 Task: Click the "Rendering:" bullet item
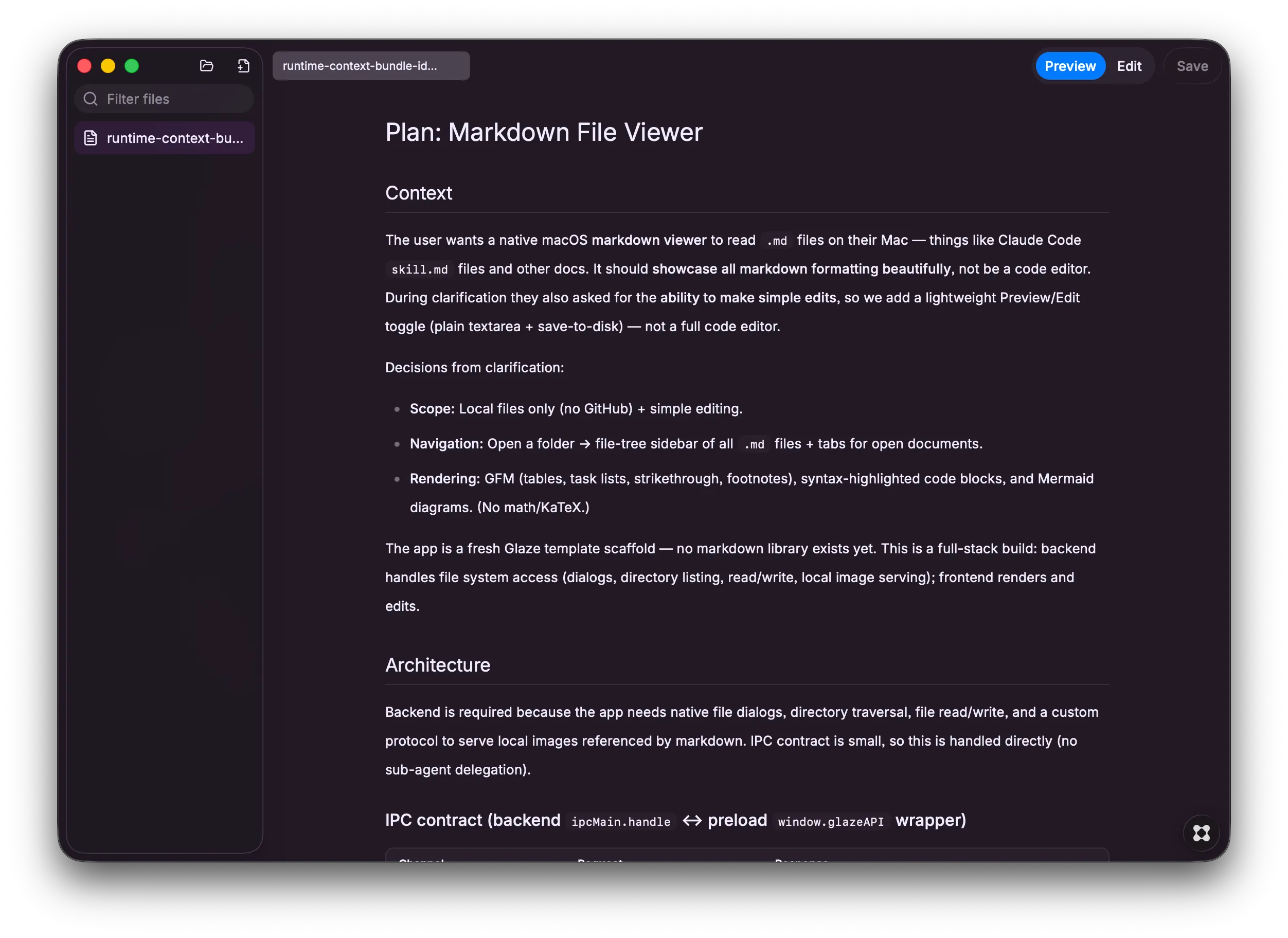[752, 493]
